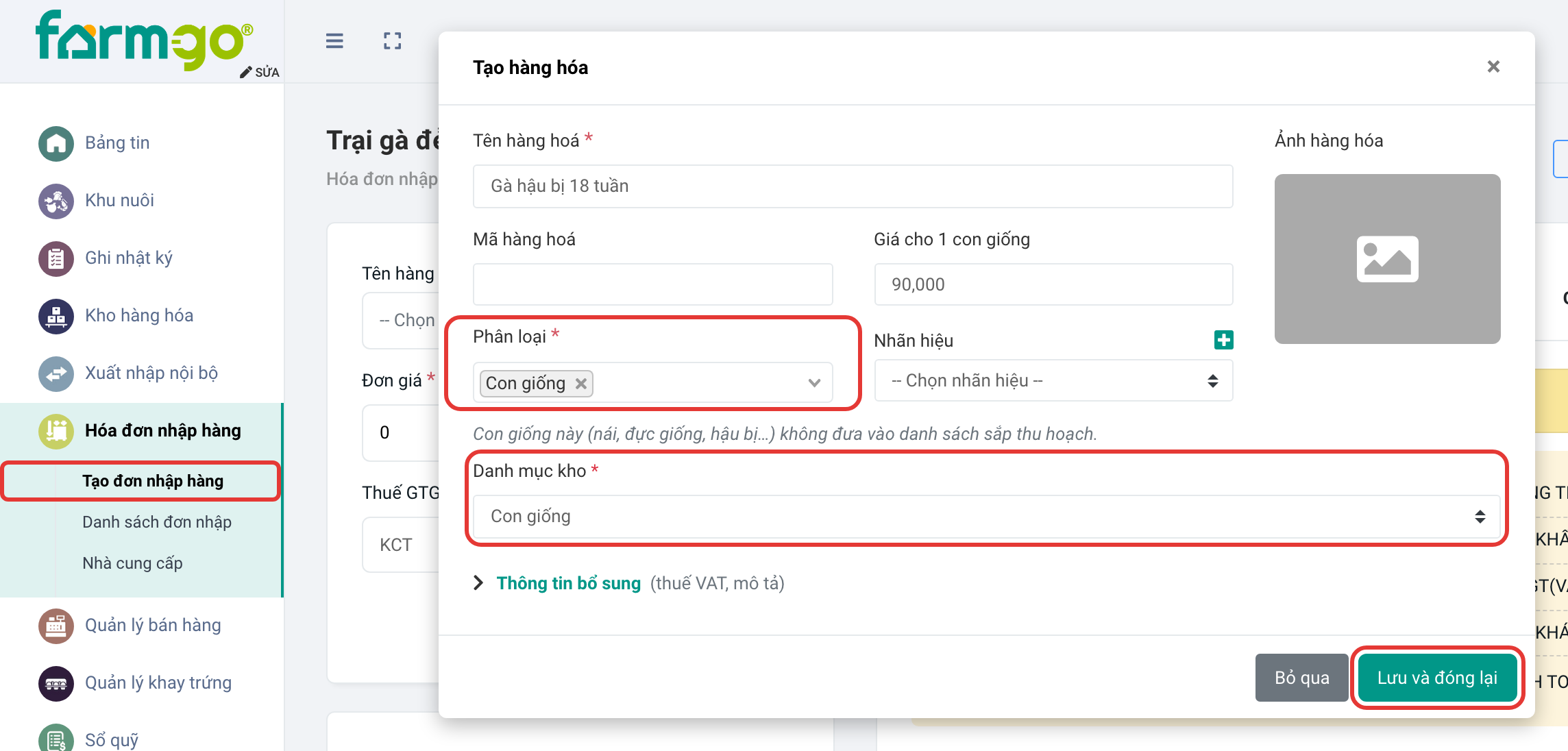Upload image via Ảnh hàng hóa placeholder

coord(1387,259)
